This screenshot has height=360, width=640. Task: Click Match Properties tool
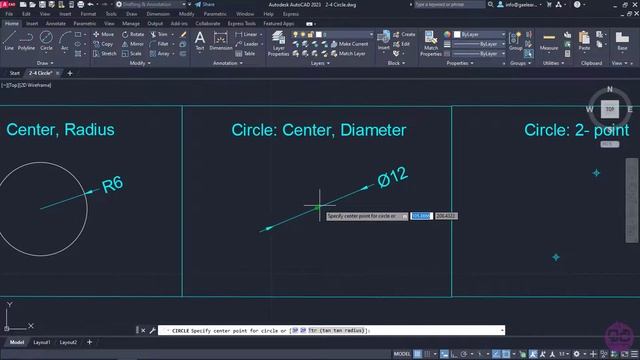[x=431, y=43]
